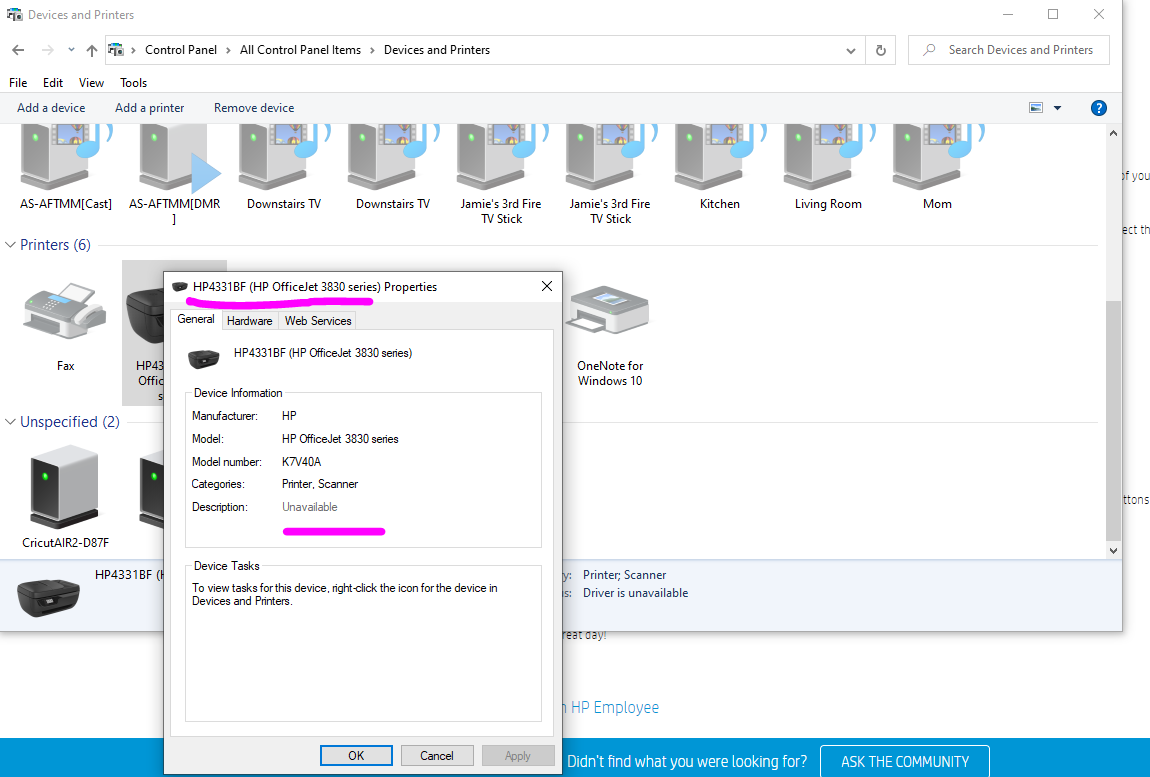The height and width of the screenshot is (777, 1150).
Task: Click the greyed-out Apply button
Action: click(518, 756)
